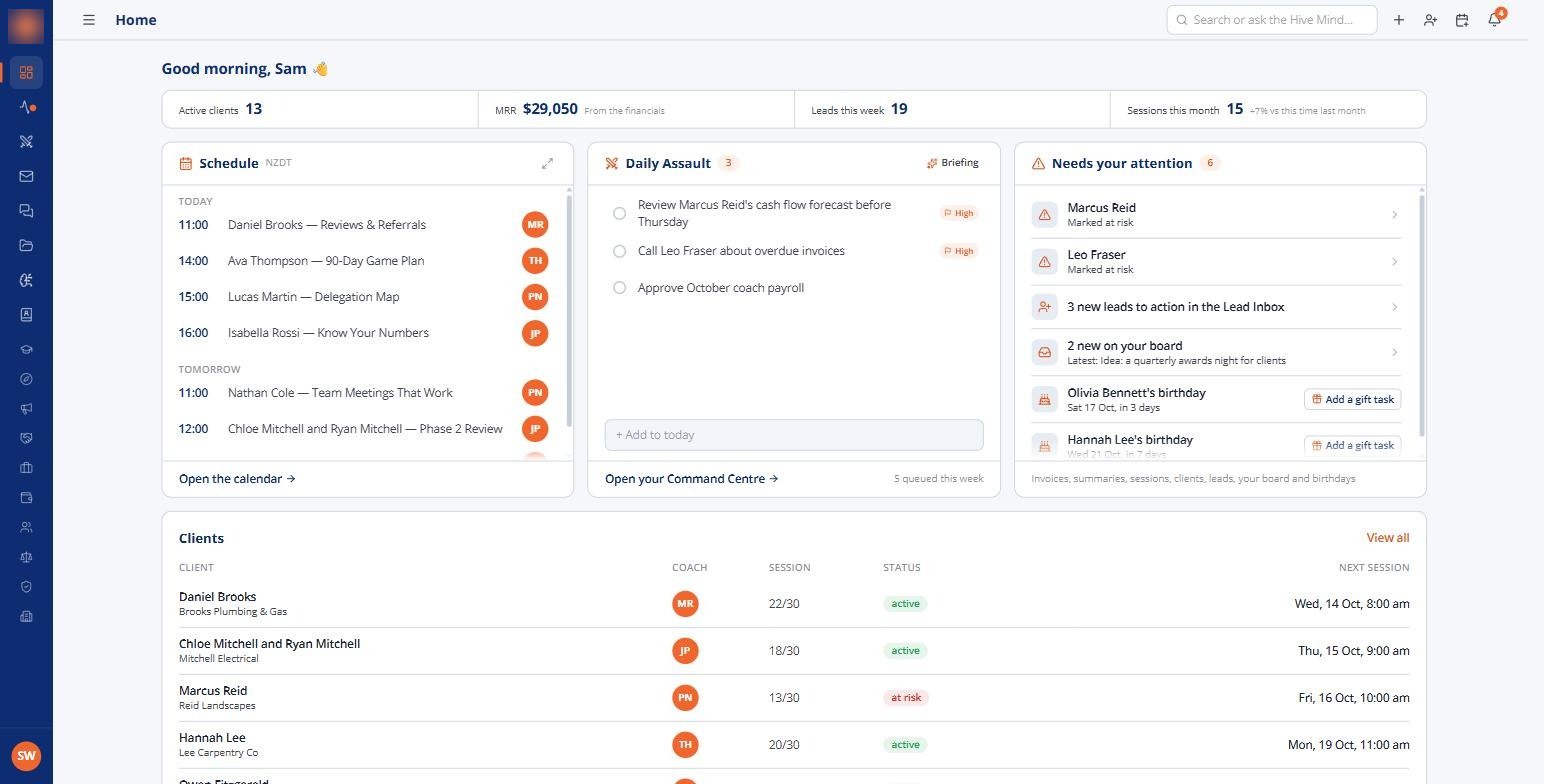Open the scales sidebar icon

tap(26, 557)
